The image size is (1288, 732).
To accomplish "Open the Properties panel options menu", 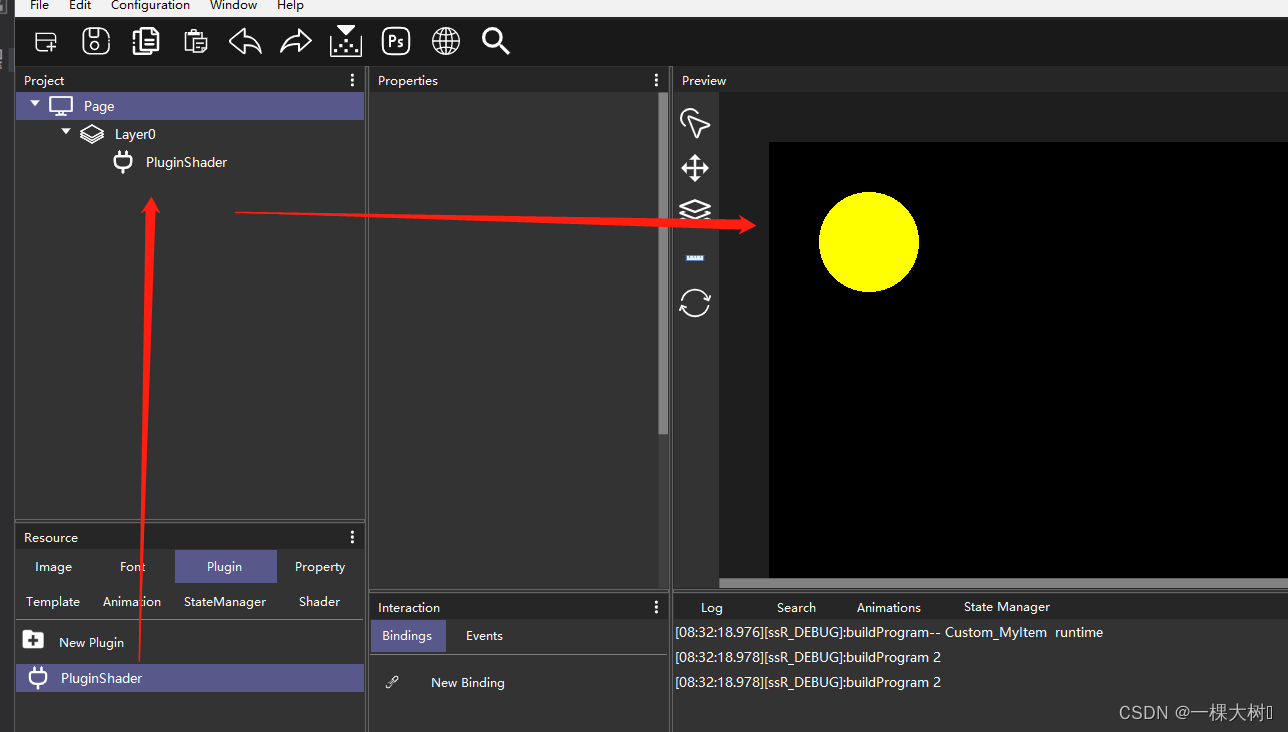I will click(x=656, y=79).
